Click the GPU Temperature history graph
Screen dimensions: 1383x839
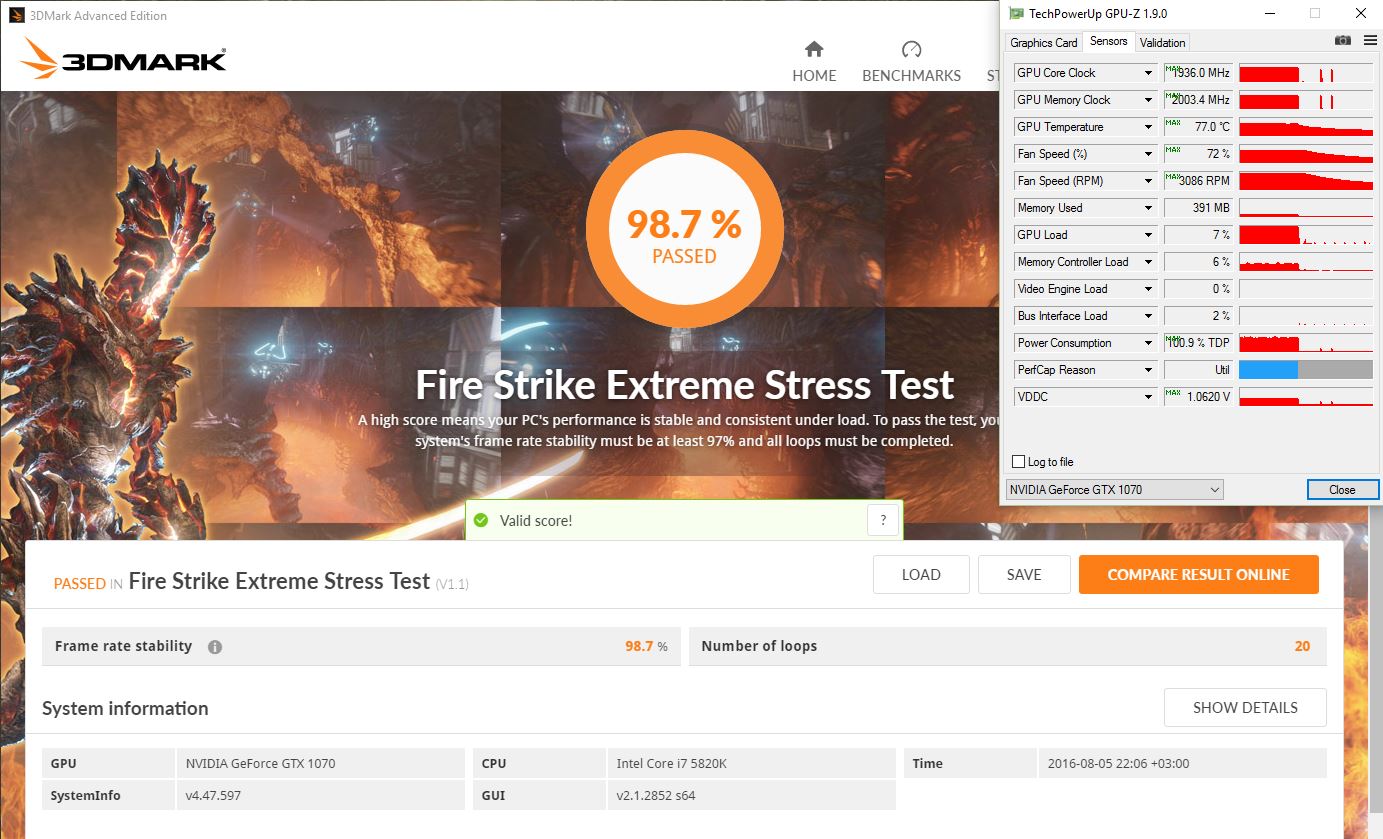[x=1306, y=127]
